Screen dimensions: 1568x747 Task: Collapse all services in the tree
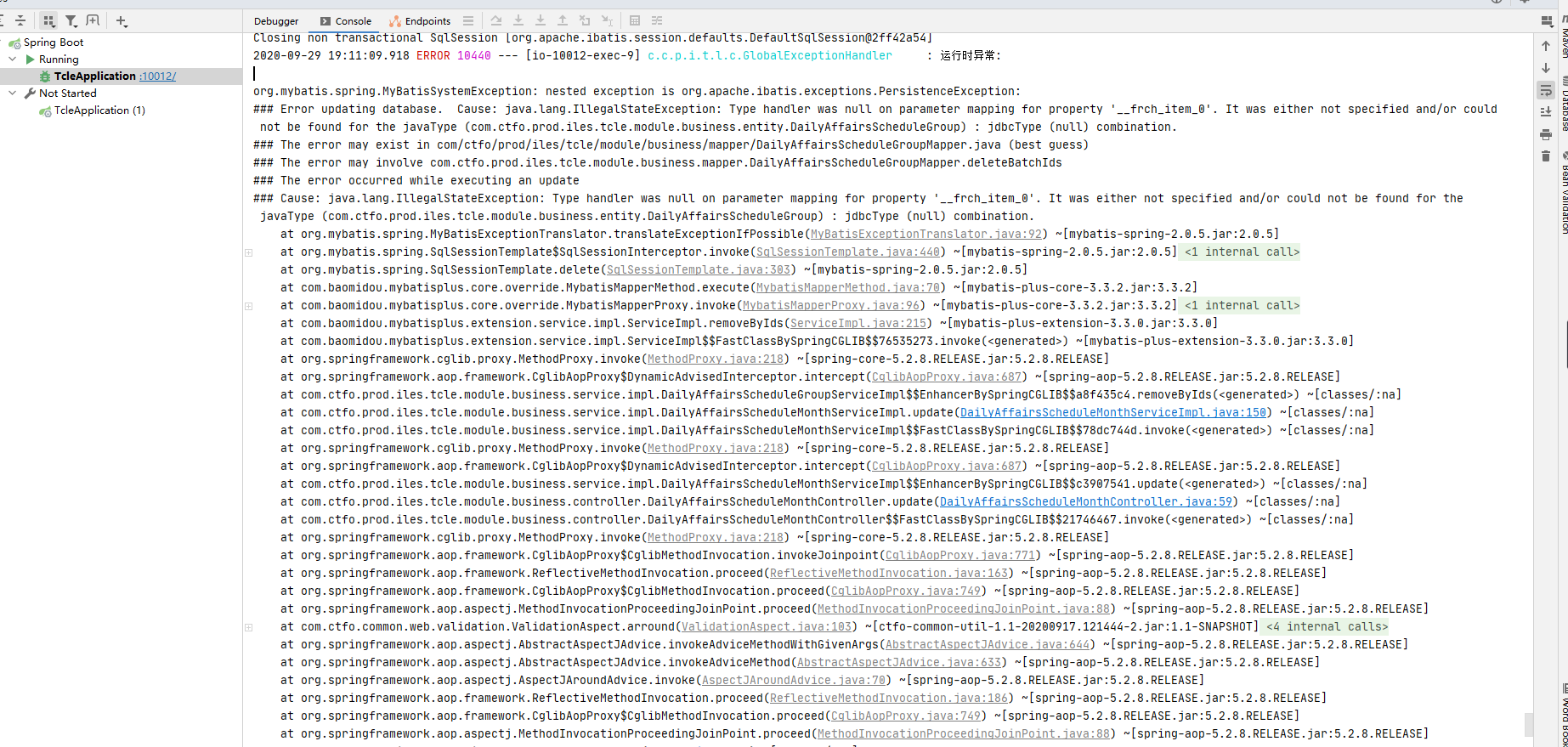(20, 20)
